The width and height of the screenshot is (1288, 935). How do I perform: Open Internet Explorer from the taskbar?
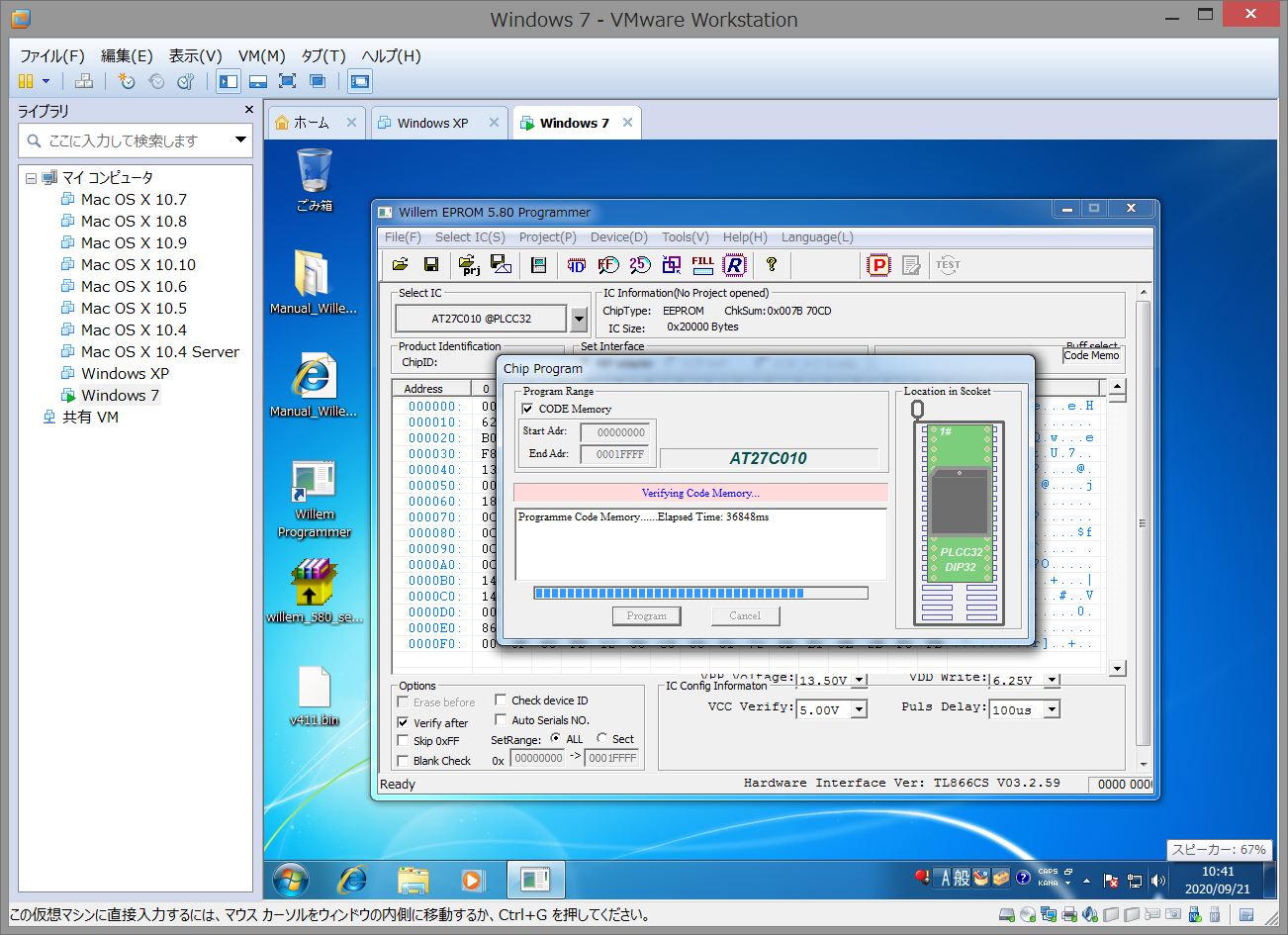[352, 879]
